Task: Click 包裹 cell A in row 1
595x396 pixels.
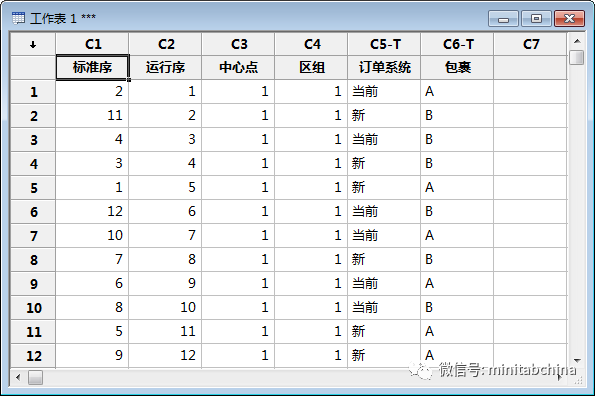Action: point(457,91)
